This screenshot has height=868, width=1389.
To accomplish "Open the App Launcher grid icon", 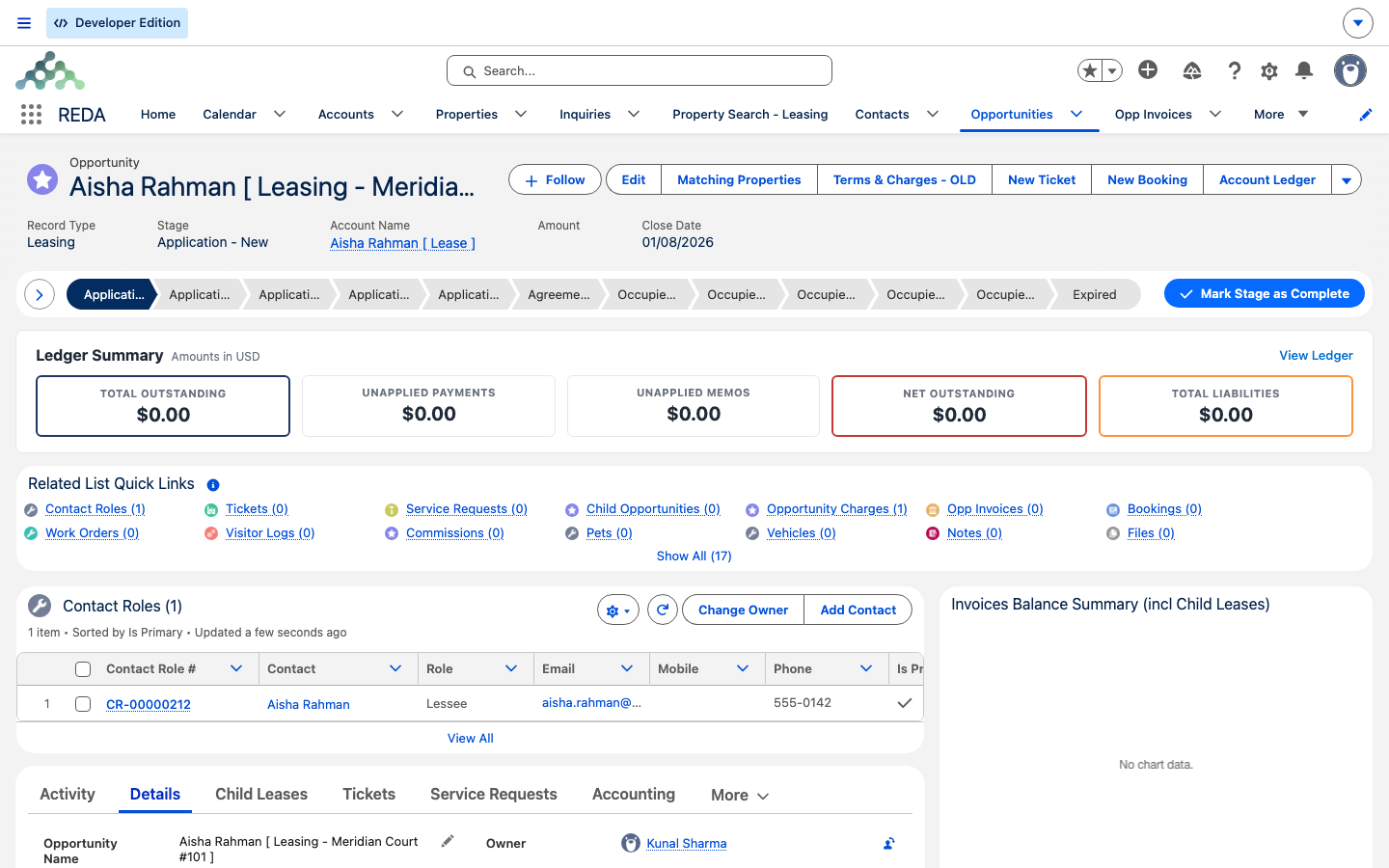I will pos(31,115).
